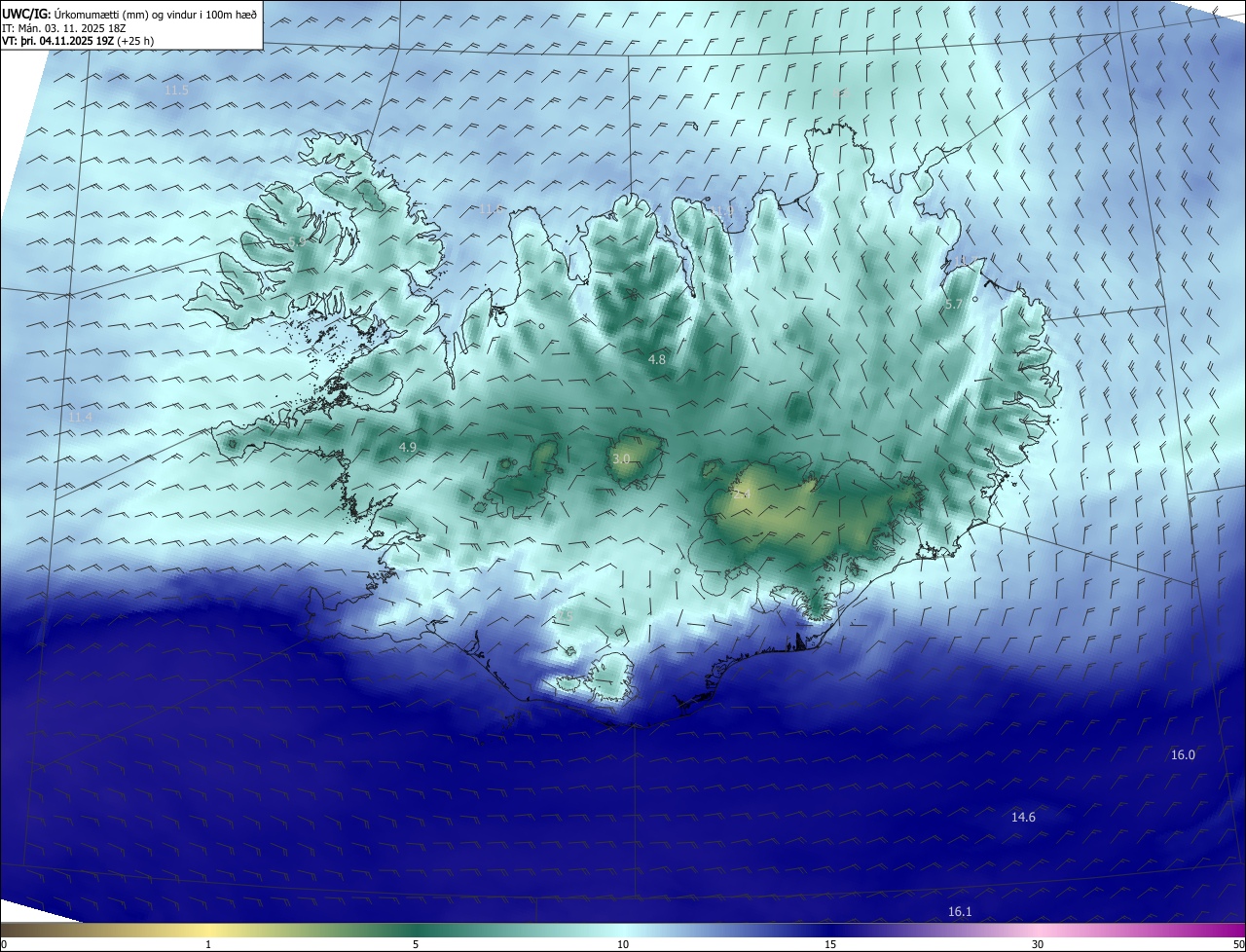Click the 'VT: Þri. 04.11.2025 19Z (+25 h)' line
The height and width of the screenshot is (952, 1246).
point(78,41)
